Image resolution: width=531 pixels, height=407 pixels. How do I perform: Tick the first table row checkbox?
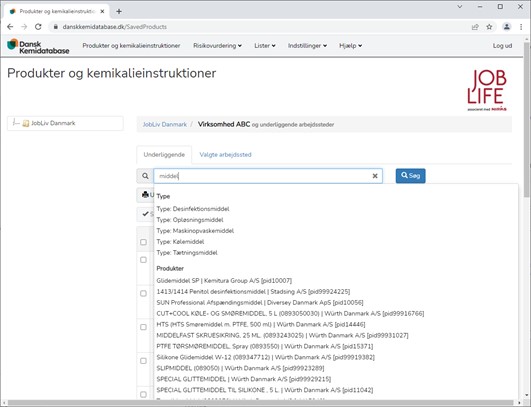point(143,260)
